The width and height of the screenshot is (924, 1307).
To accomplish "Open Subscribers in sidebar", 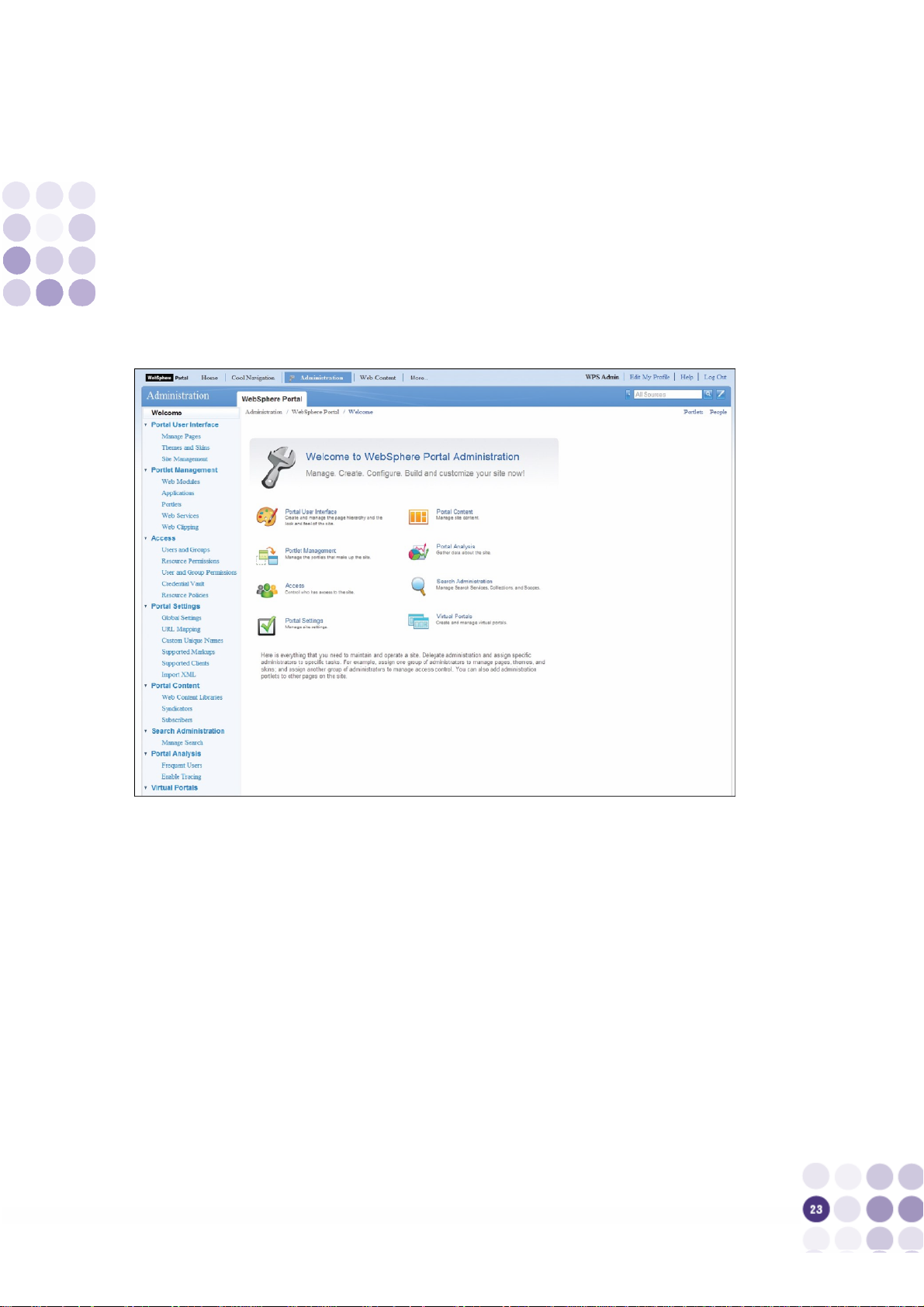I will point(177,720).
